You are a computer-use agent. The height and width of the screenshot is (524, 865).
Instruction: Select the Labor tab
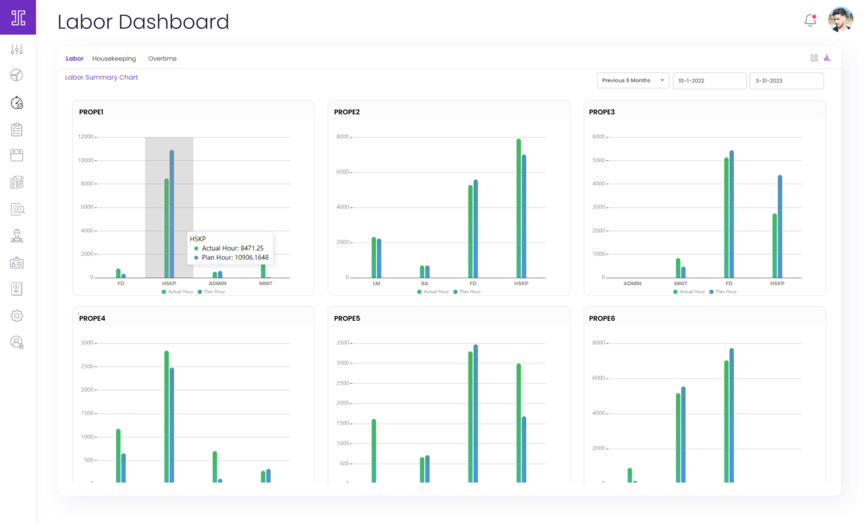click(x=75, y=59)
